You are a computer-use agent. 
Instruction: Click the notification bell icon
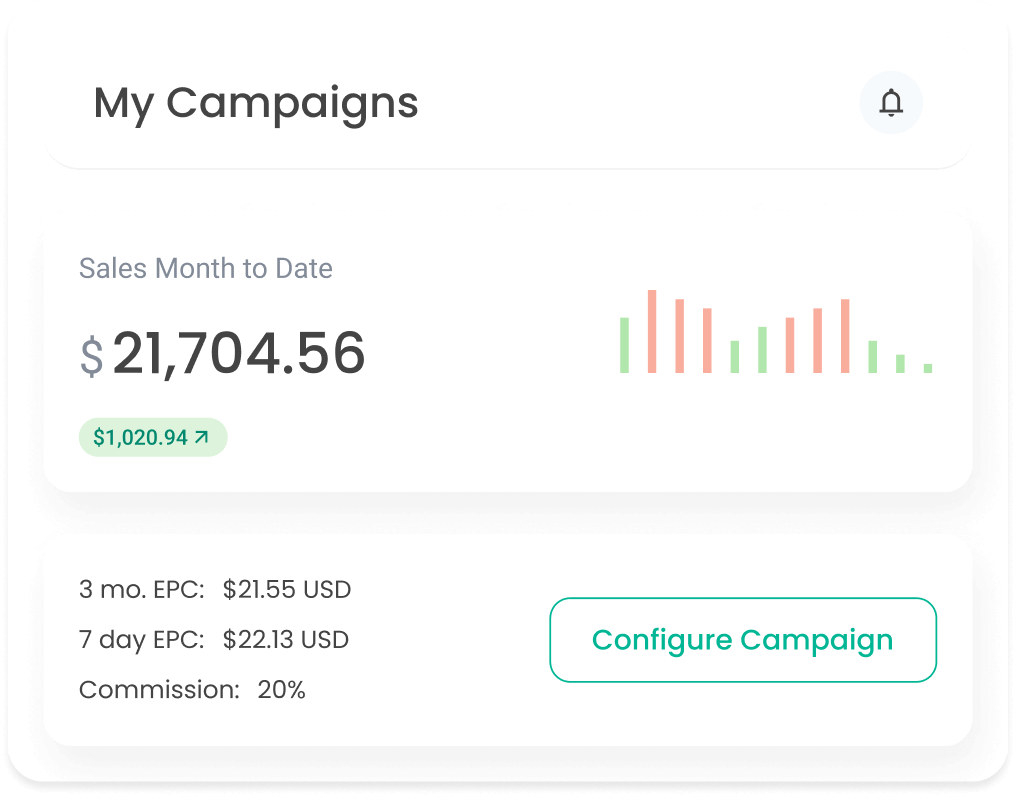pyautogui.click(x=890, y=103)
